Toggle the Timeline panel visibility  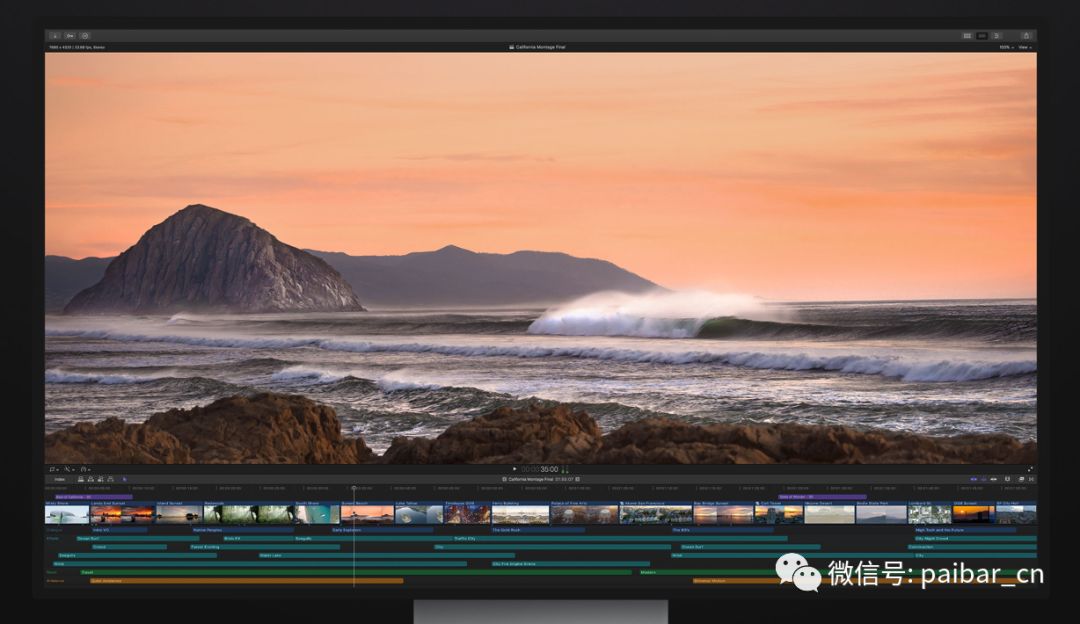(982, 36)
